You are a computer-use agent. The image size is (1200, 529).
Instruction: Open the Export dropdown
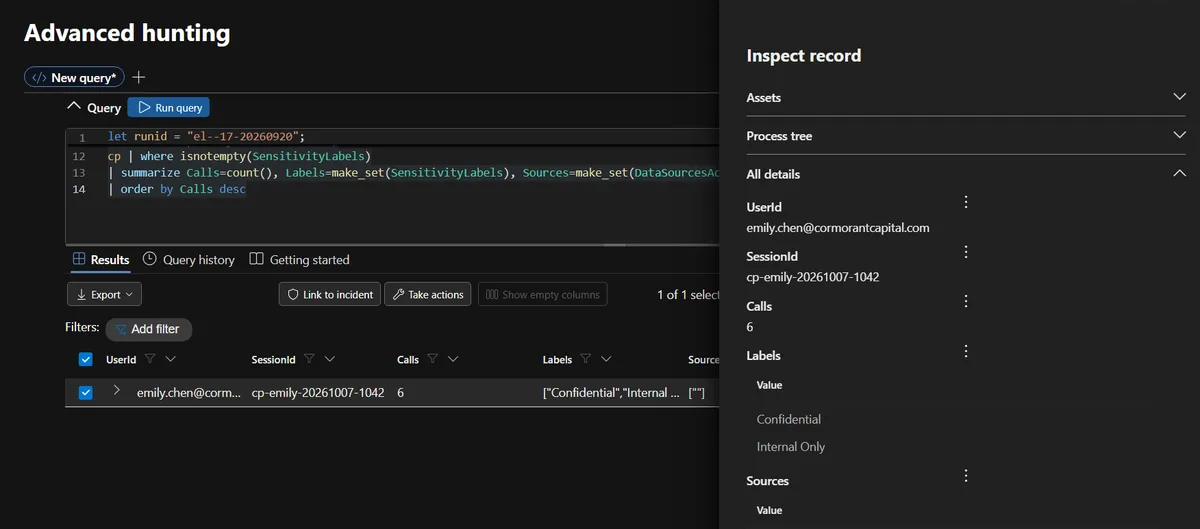[104, 295]
